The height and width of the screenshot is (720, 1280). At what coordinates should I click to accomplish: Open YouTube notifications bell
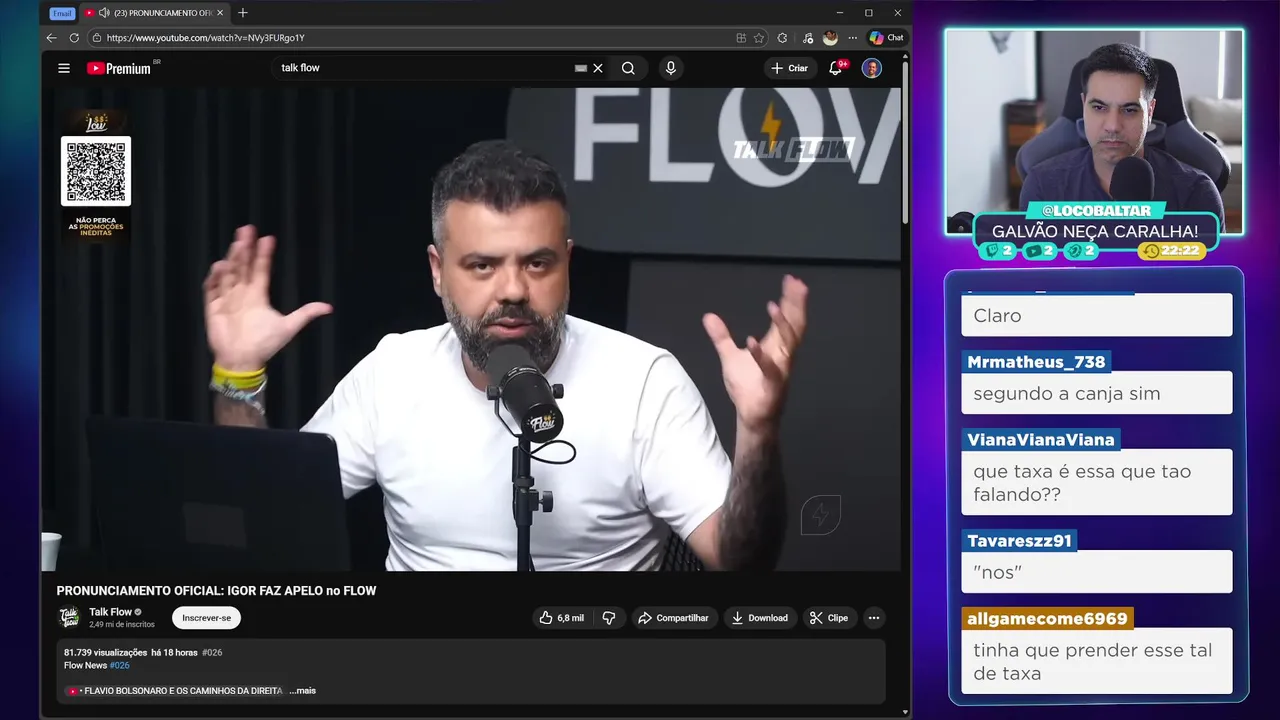(836, 68)
